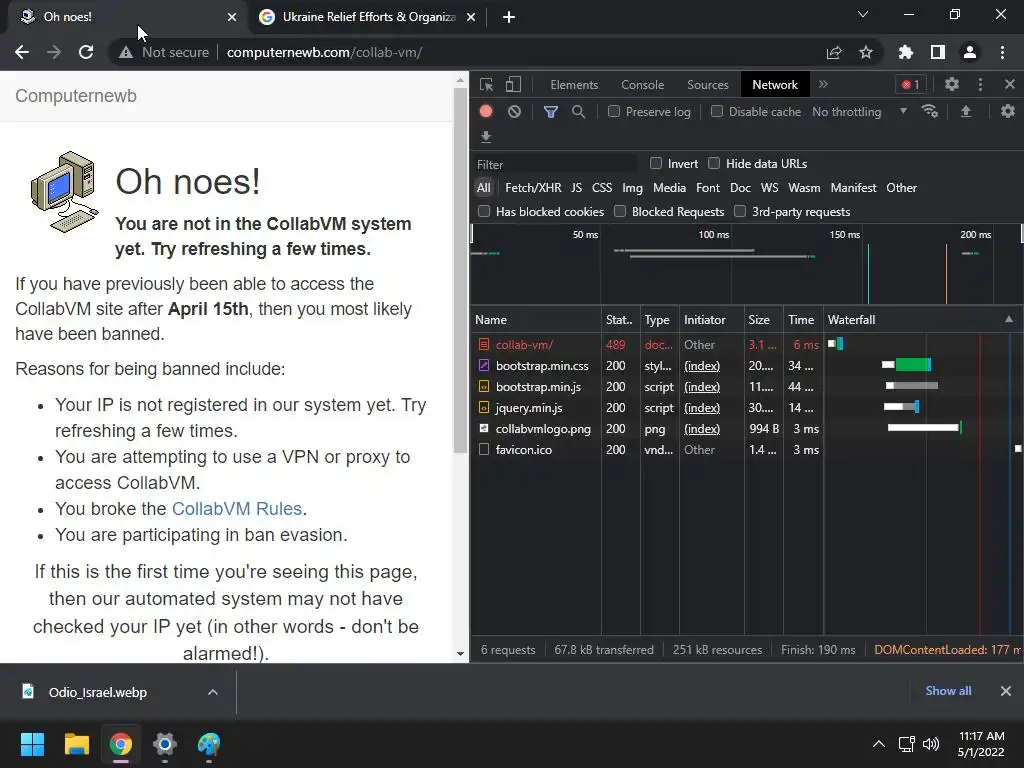1024x768 pixels.
Task: Toggle Chrome side panel icon
Action: 938,52
